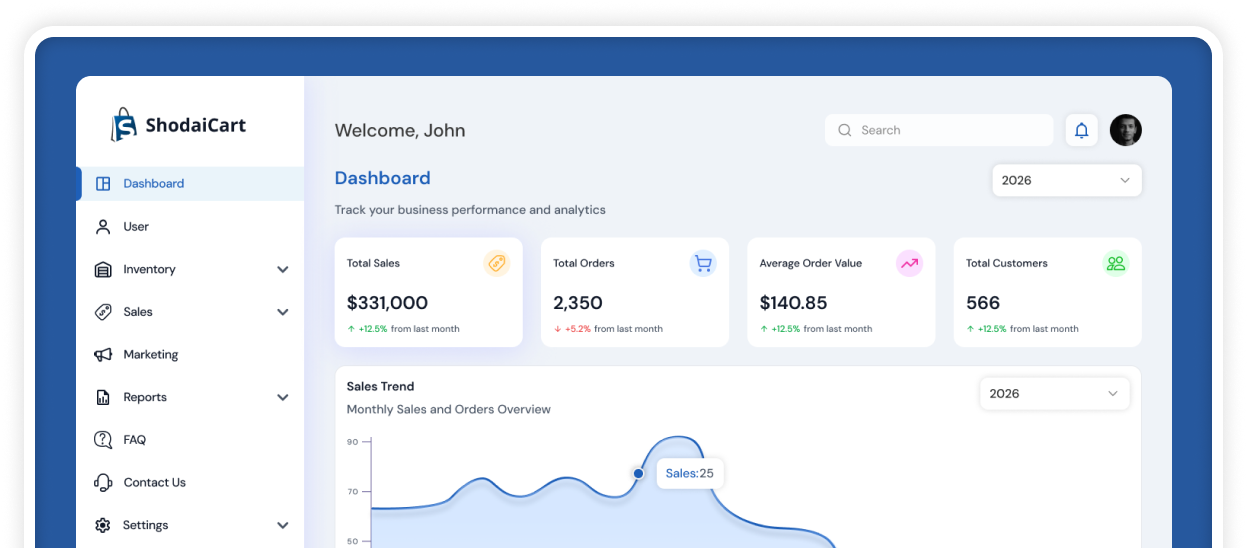Click the Total Orders cart icon
Image resolution: width=1247 pixels, height=548 pixels.
[x=703, y=264]
